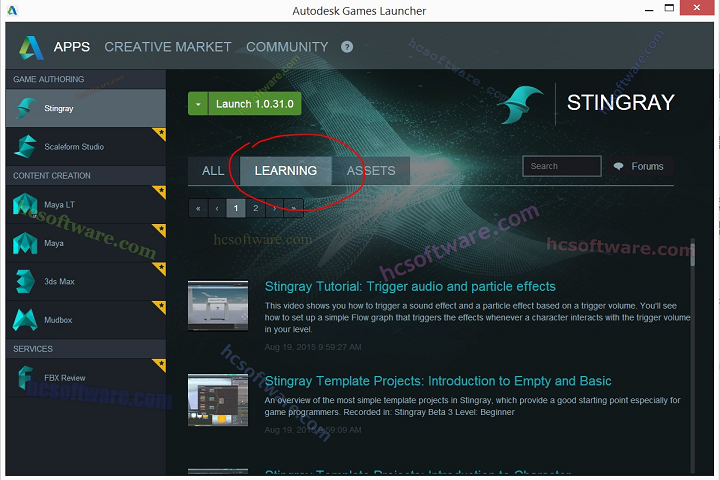Select Mudbox app

coord(86,320)
